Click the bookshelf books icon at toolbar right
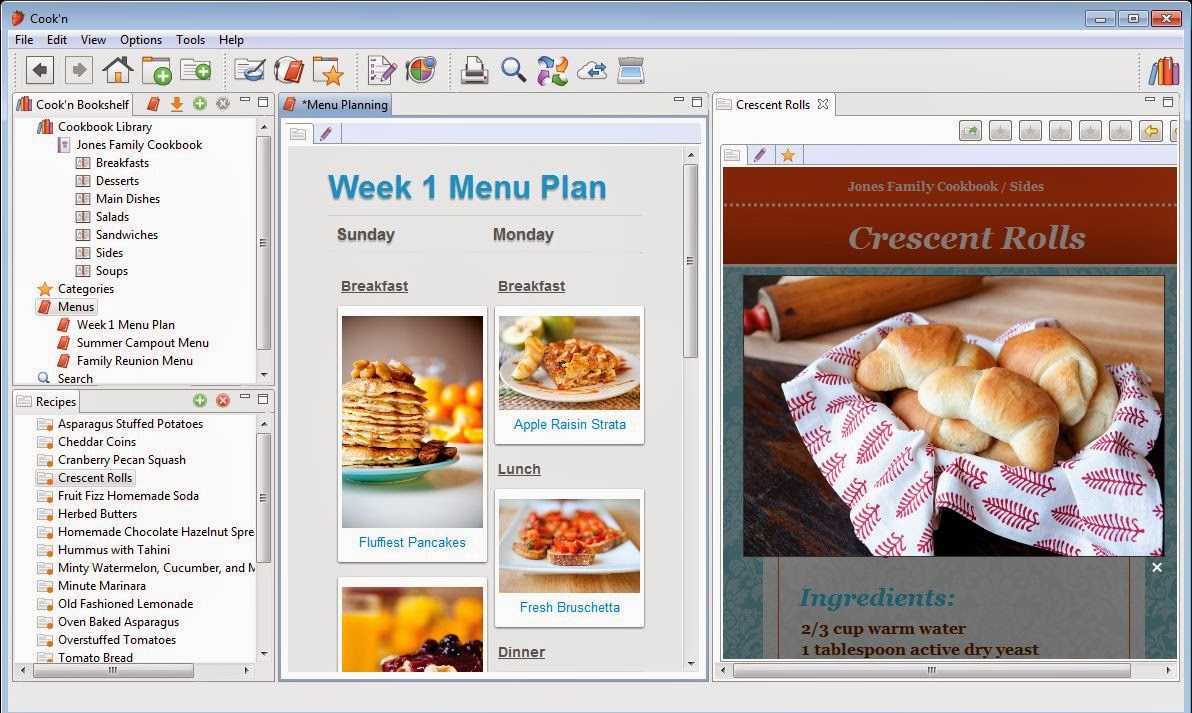Screen dimensions: 1192x713 [x=1164, y=71]
